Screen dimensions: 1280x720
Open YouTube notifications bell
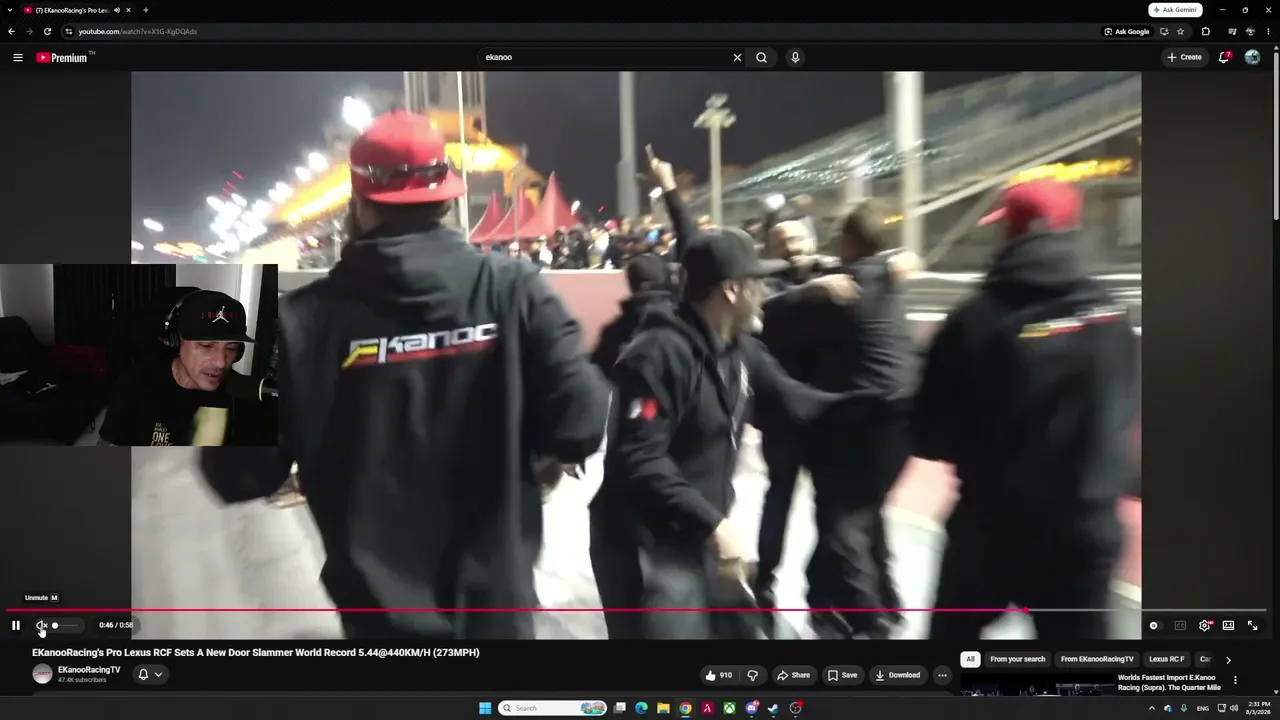tap(1224, 57)
